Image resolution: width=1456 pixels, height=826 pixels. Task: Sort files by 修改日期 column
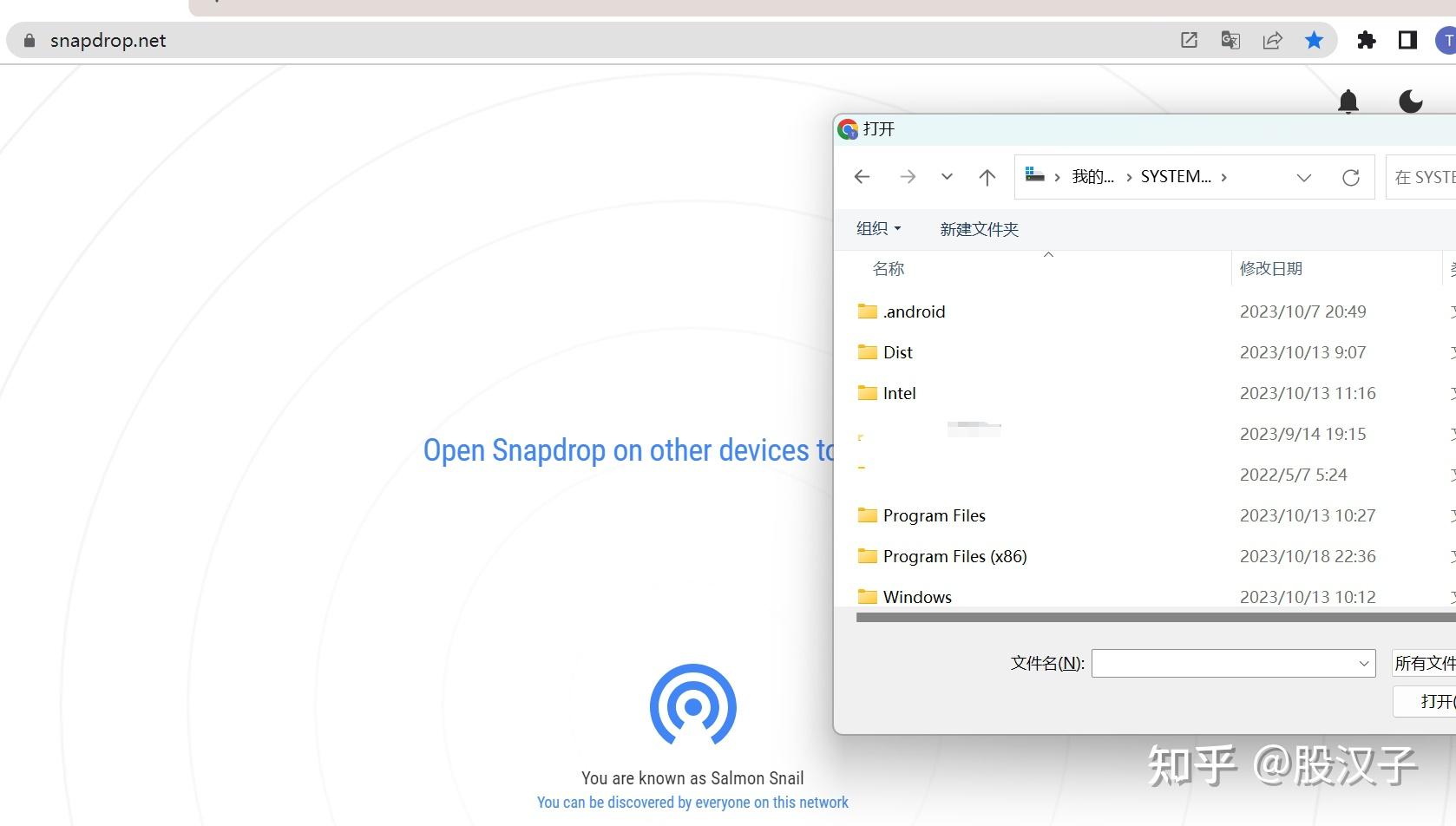[1271, 269]
